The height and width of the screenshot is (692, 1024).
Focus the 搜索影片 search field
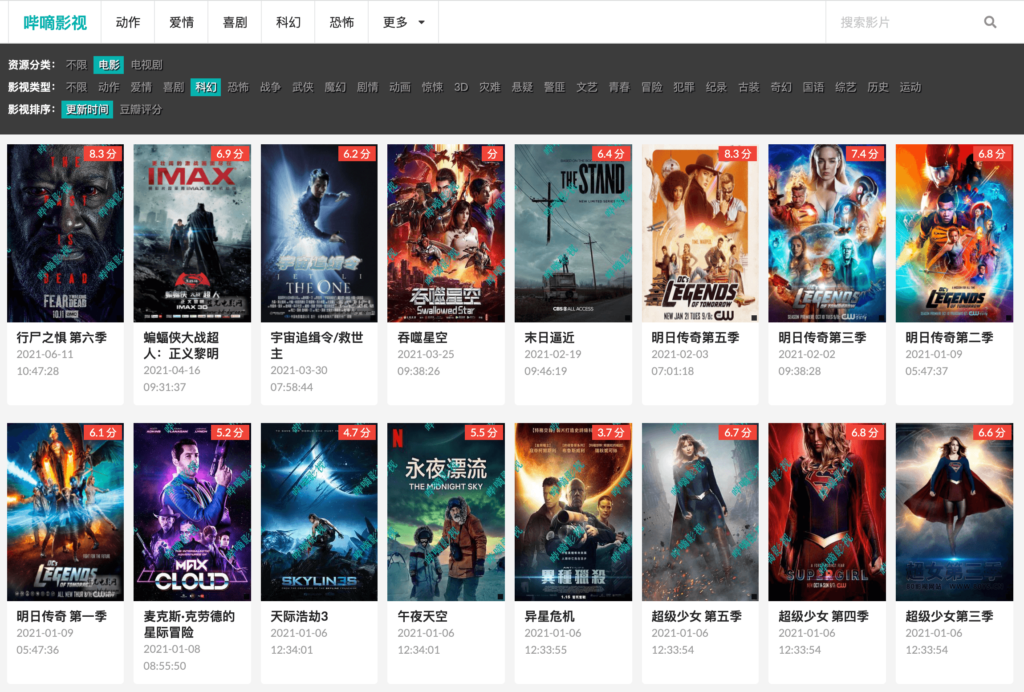(908, 22)
